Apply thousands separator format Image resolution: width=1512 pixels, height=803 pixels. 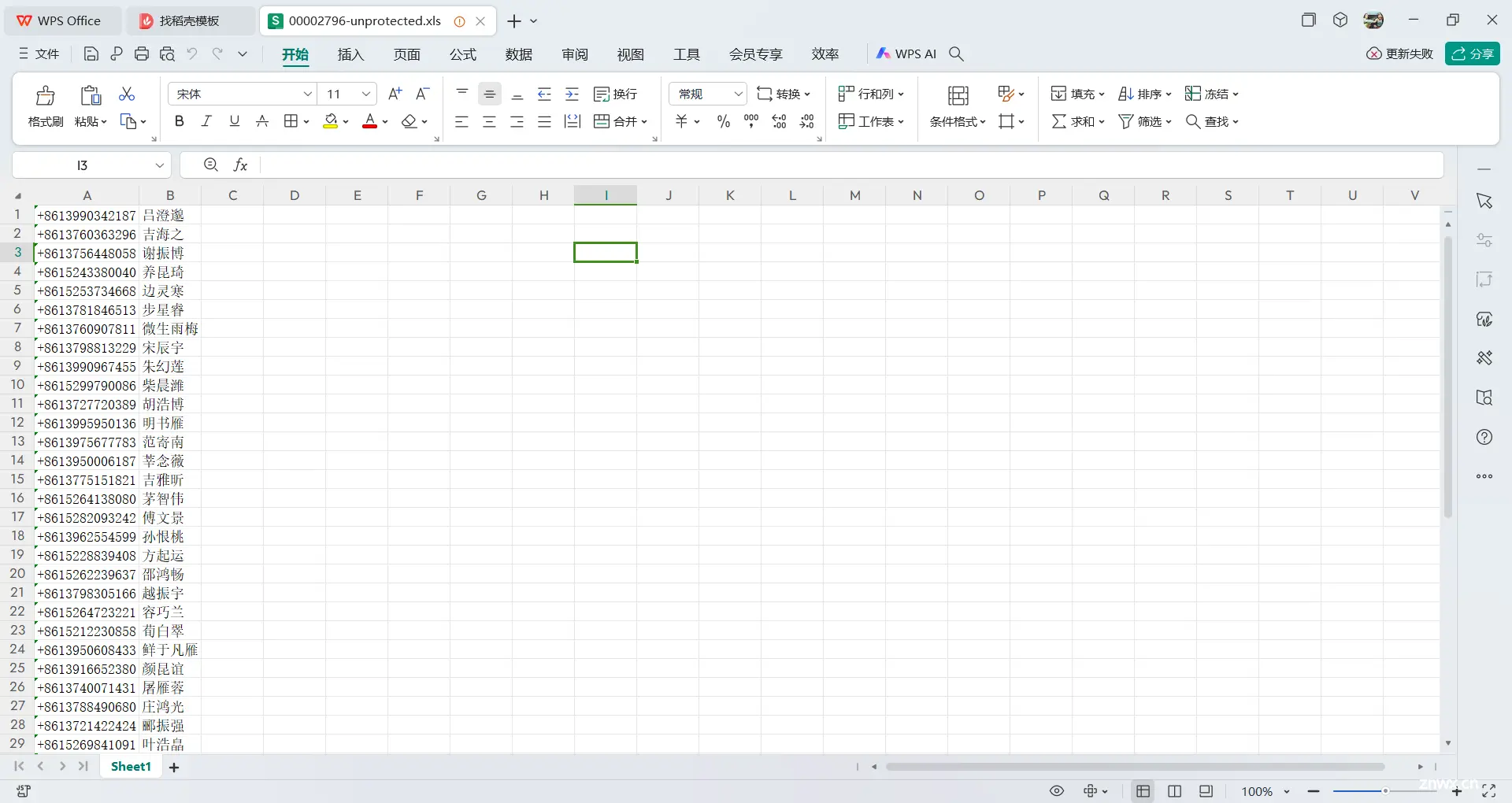(x=751, y=121)
